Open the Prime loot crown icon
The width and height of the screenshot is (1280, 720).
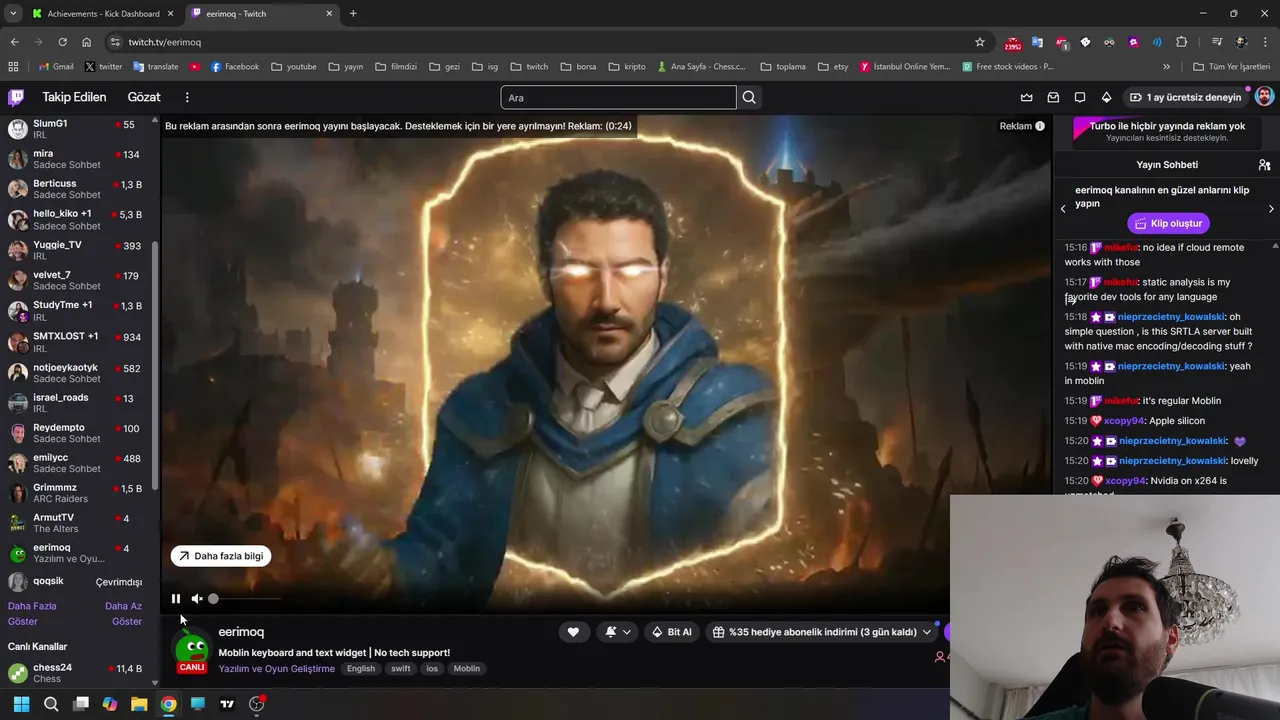[1026, 97]
